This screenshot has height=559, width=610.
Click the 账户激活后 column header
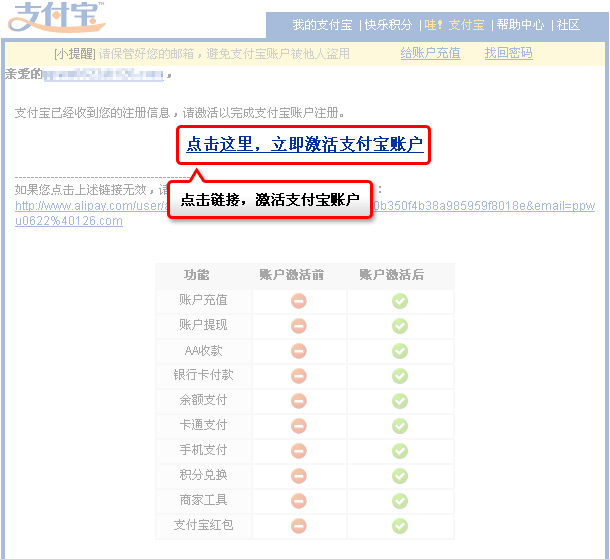tap(392, 275)
